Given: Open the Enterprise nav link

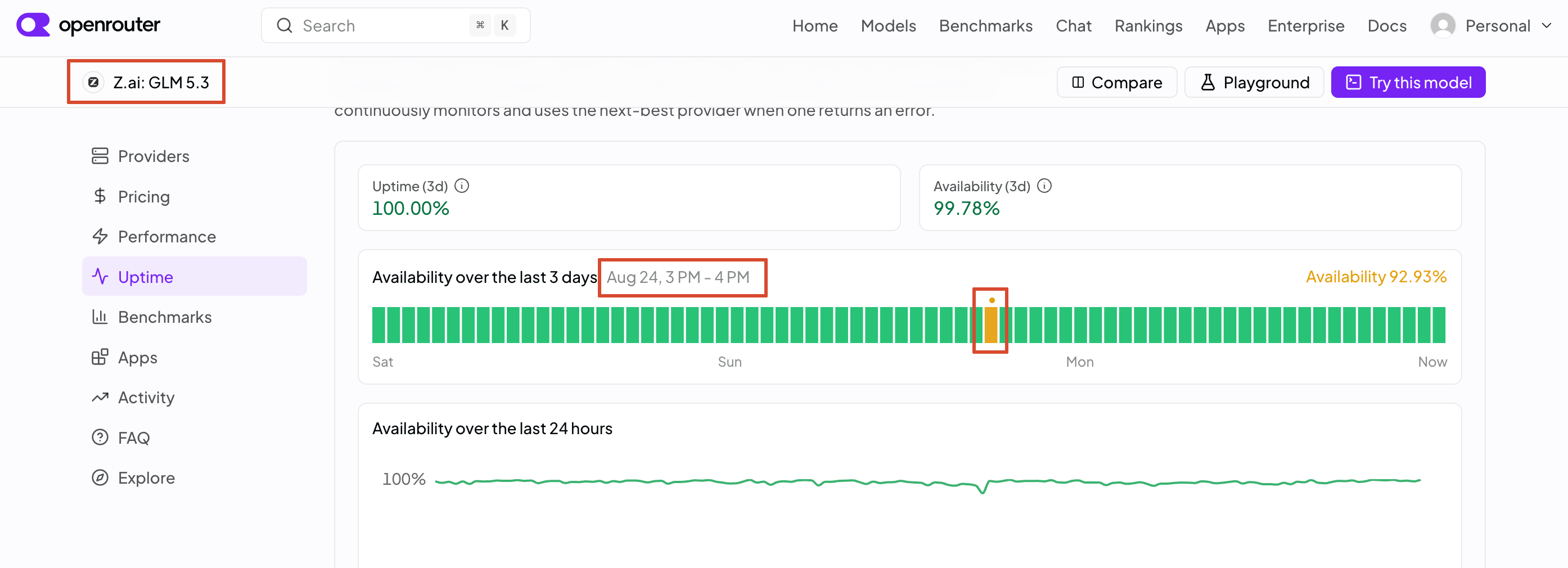Looking at the screenshot, I should pyautogui.click(x=1306, y=25).
